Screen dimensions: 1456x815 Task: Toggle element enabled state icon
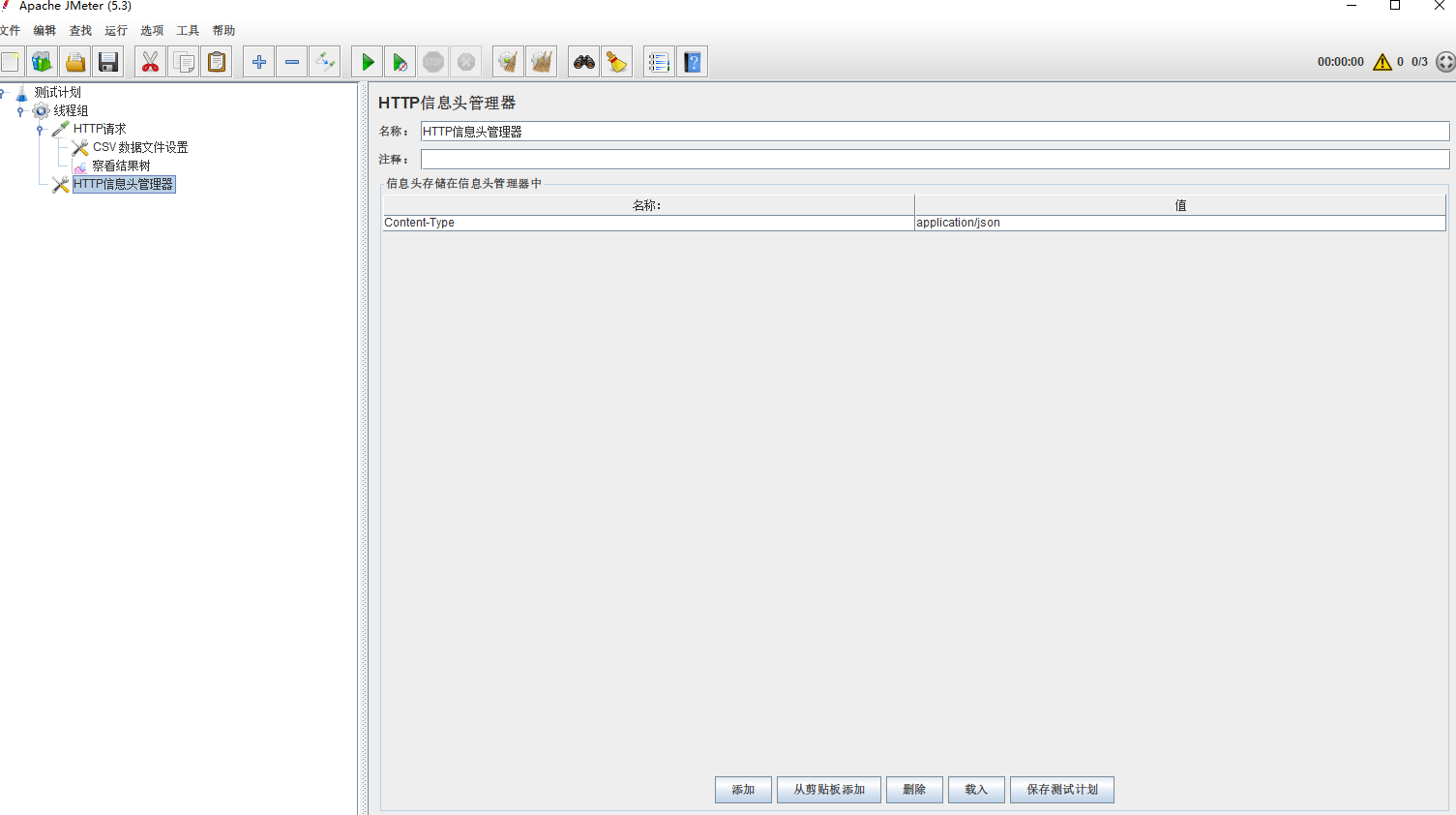click(325, 62)
